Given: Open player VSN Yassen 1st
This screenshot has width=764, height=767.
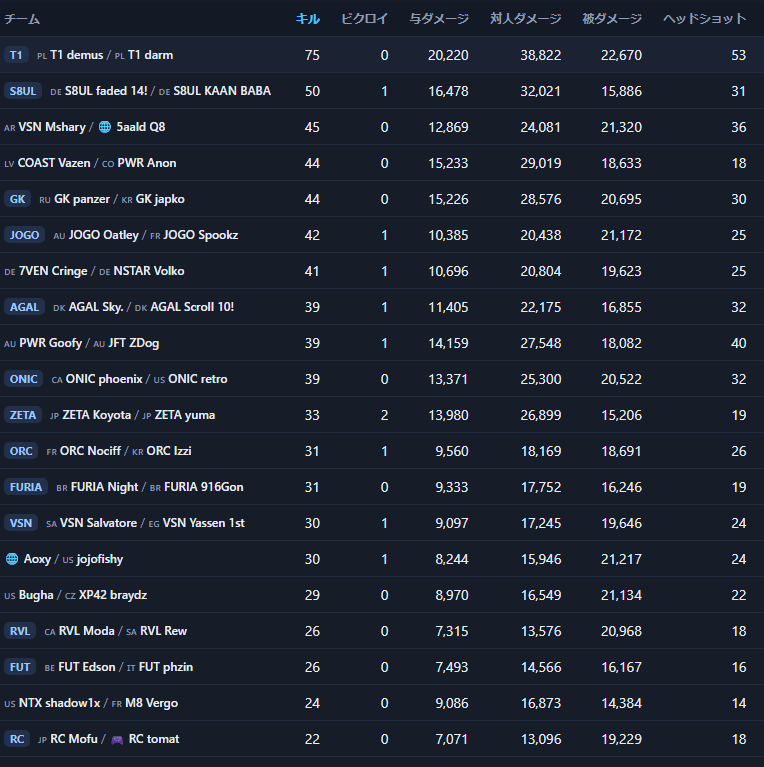Looking at the screenshot, I should [x=204, y=523].
